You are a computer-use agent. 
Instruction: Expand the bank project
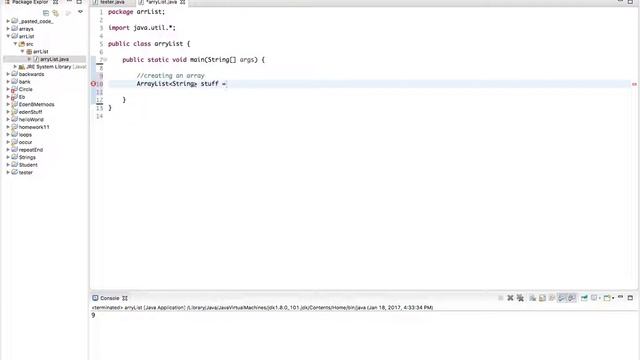8,82
